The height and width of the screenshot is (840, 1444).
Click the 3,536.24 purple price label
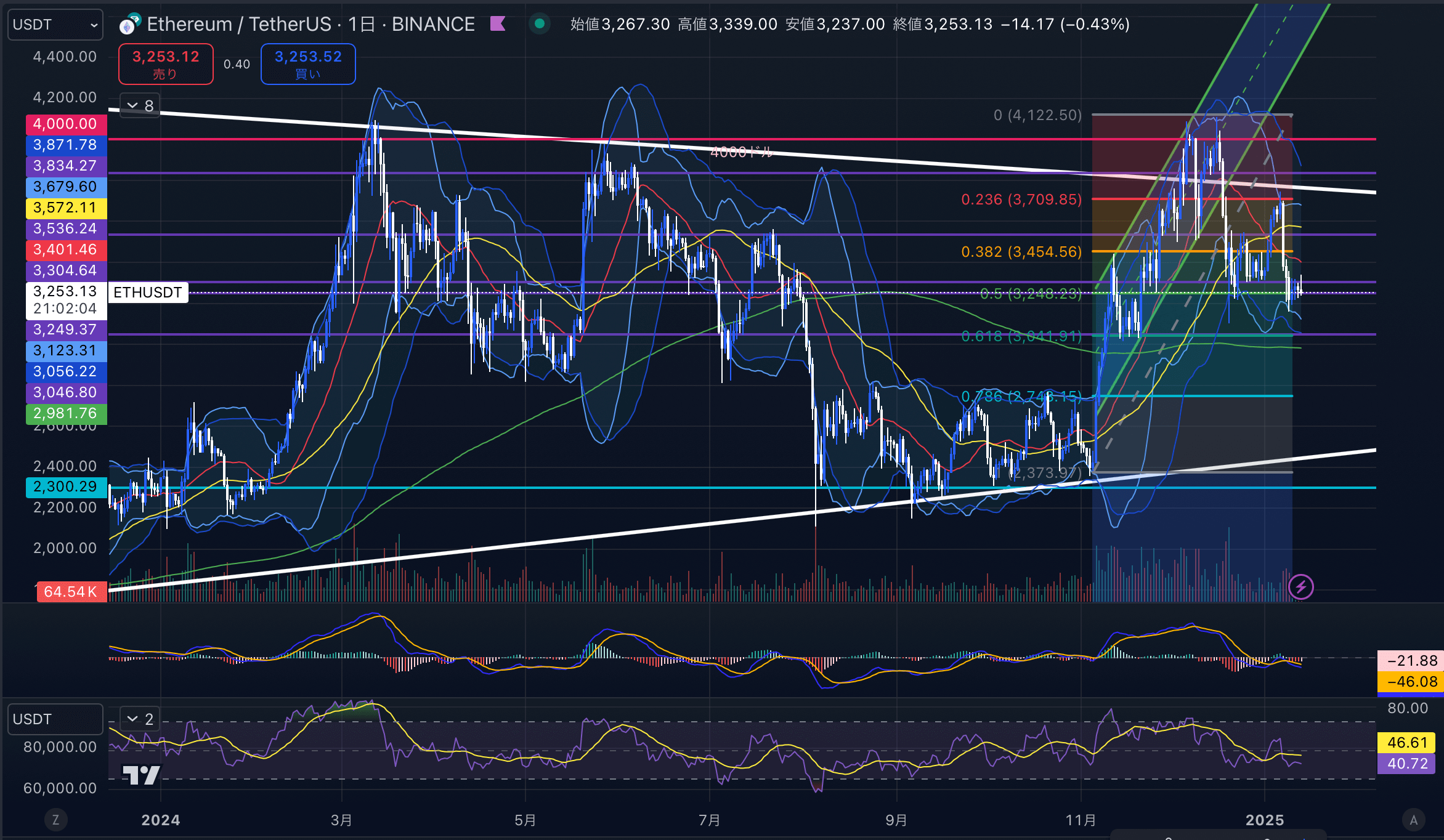click(x=66, y=228)
